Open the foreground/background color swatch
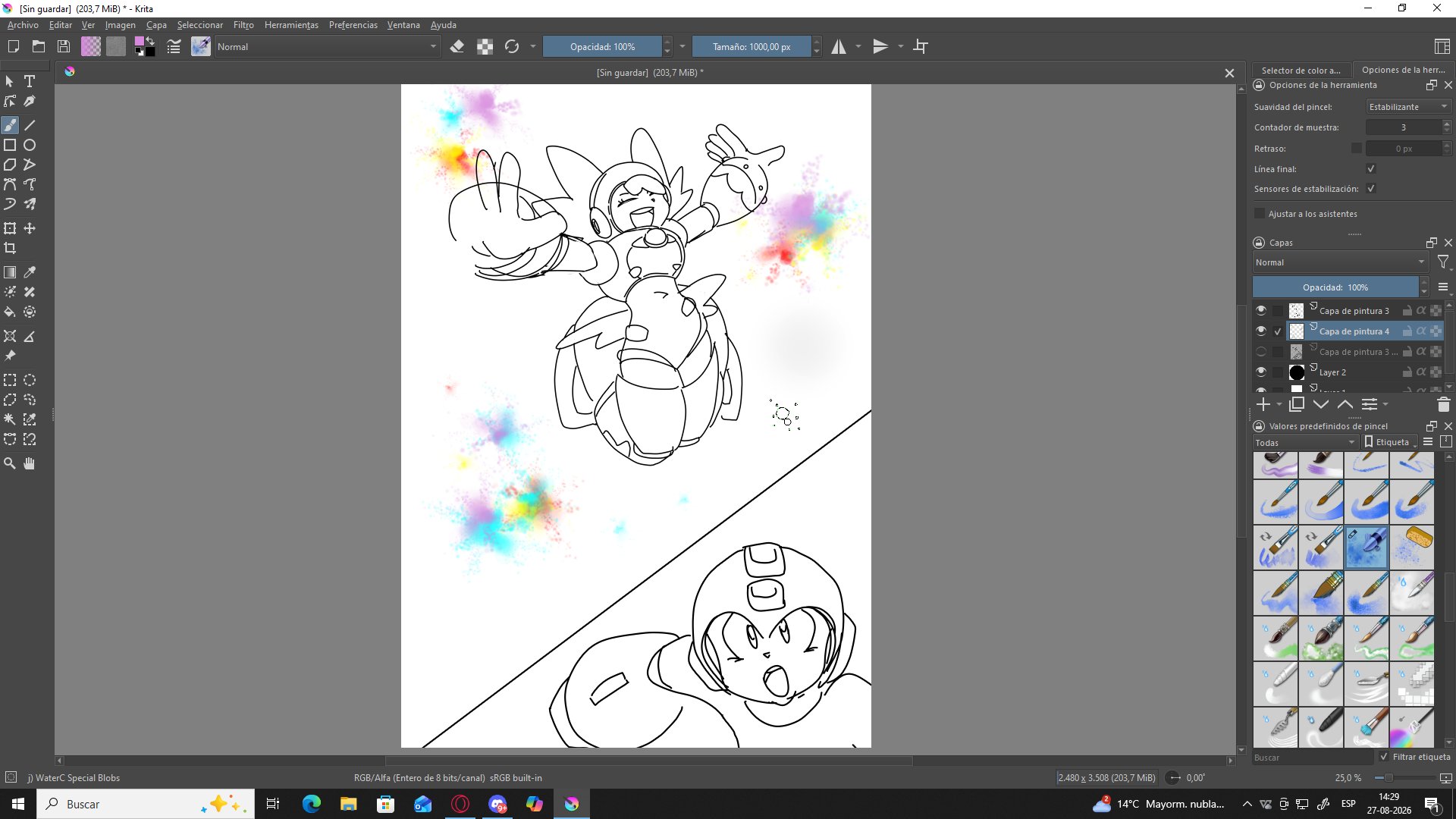 [x=145, y=47]
